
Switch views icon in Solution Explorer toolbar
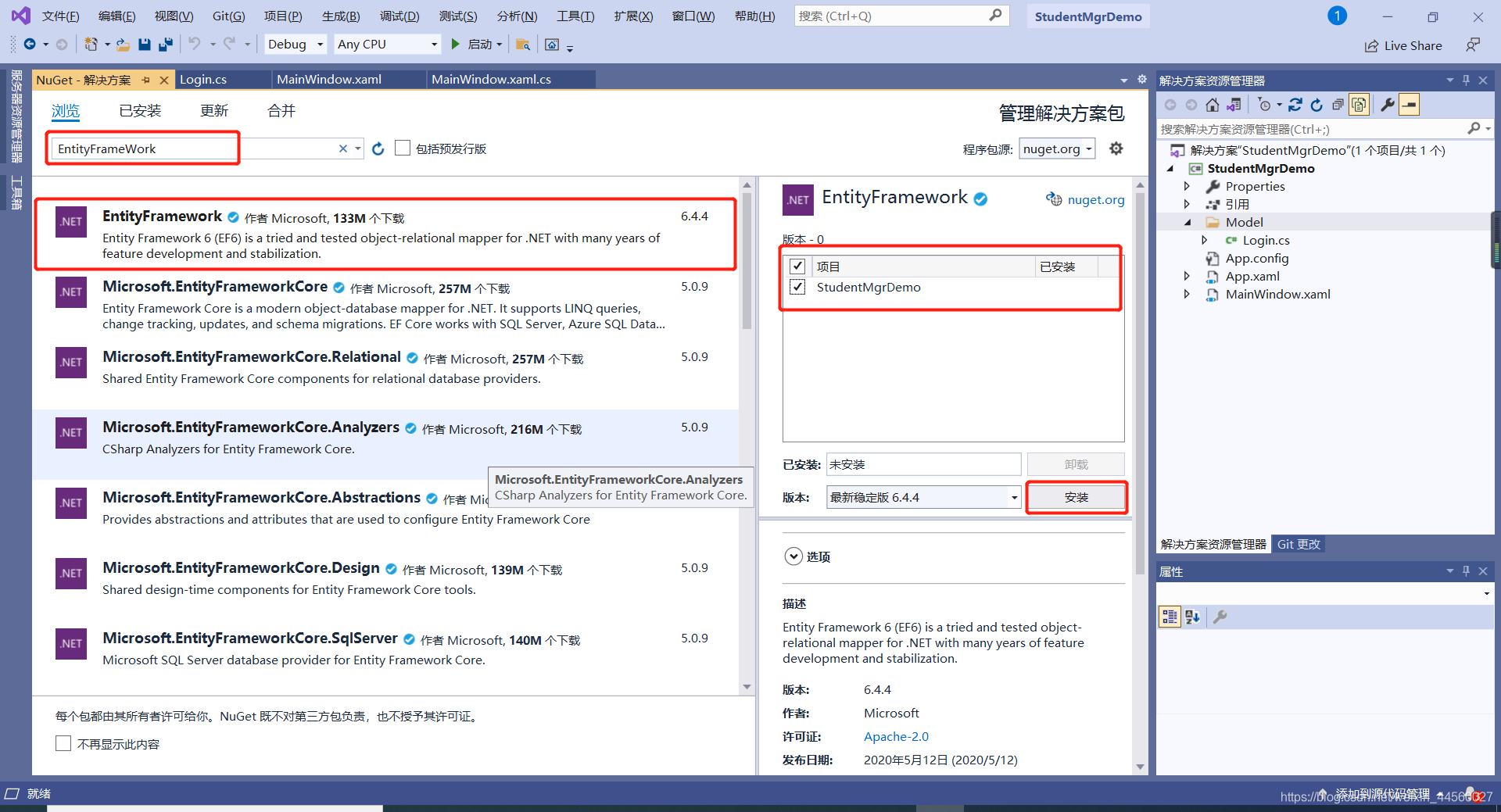coord(1234,105)
